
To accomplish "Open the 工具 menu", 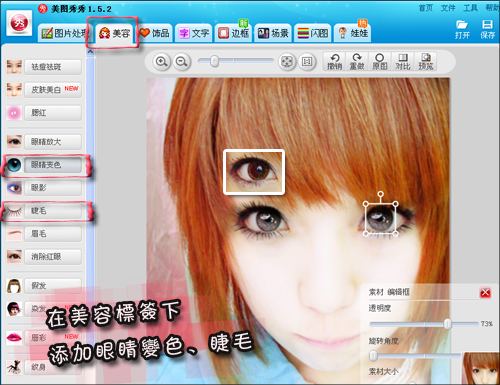I will point(470,8).
